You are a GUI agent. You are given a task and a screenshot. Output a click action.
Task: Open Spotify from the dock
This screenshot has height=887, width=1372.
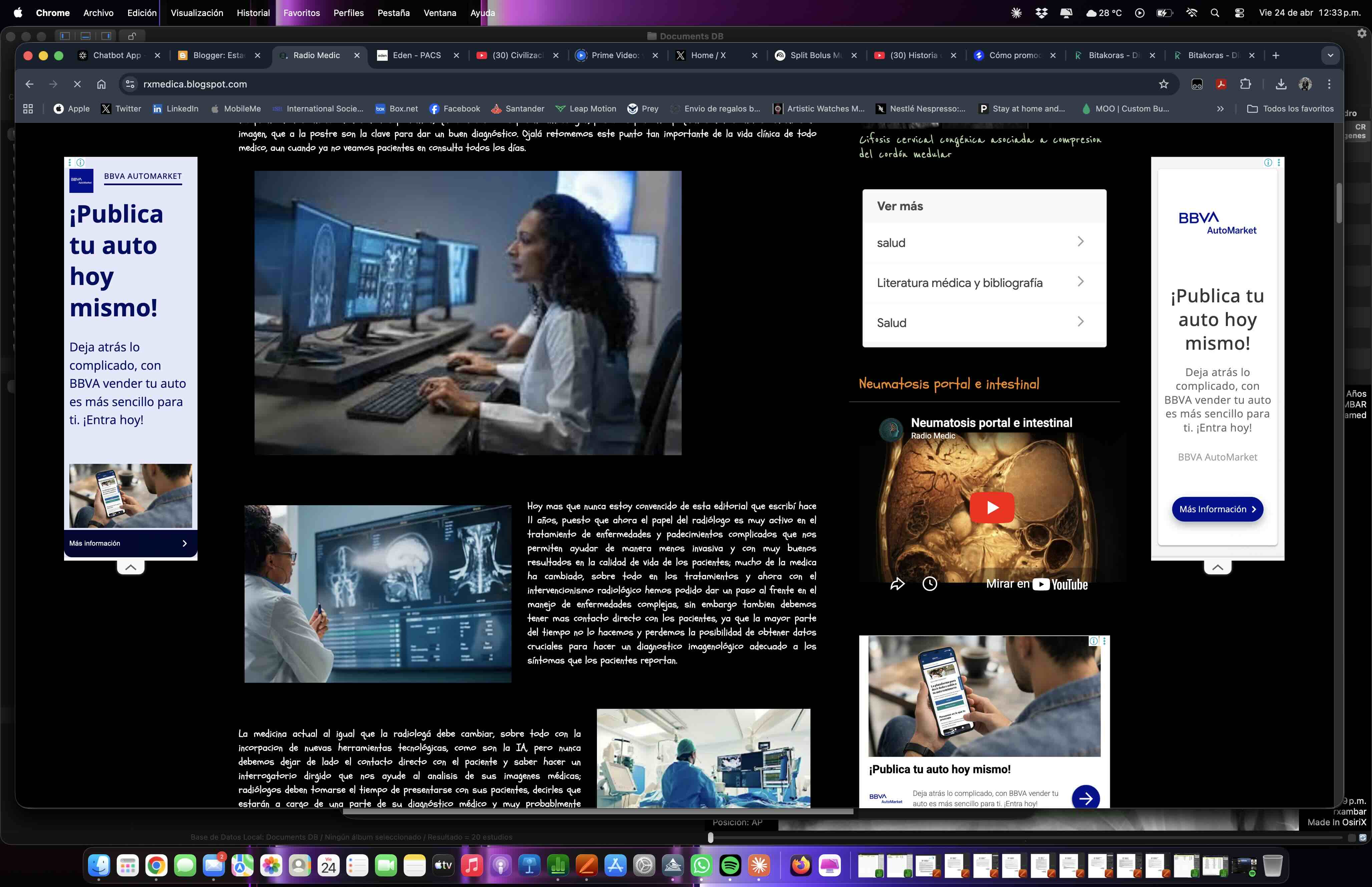(730, 865)
